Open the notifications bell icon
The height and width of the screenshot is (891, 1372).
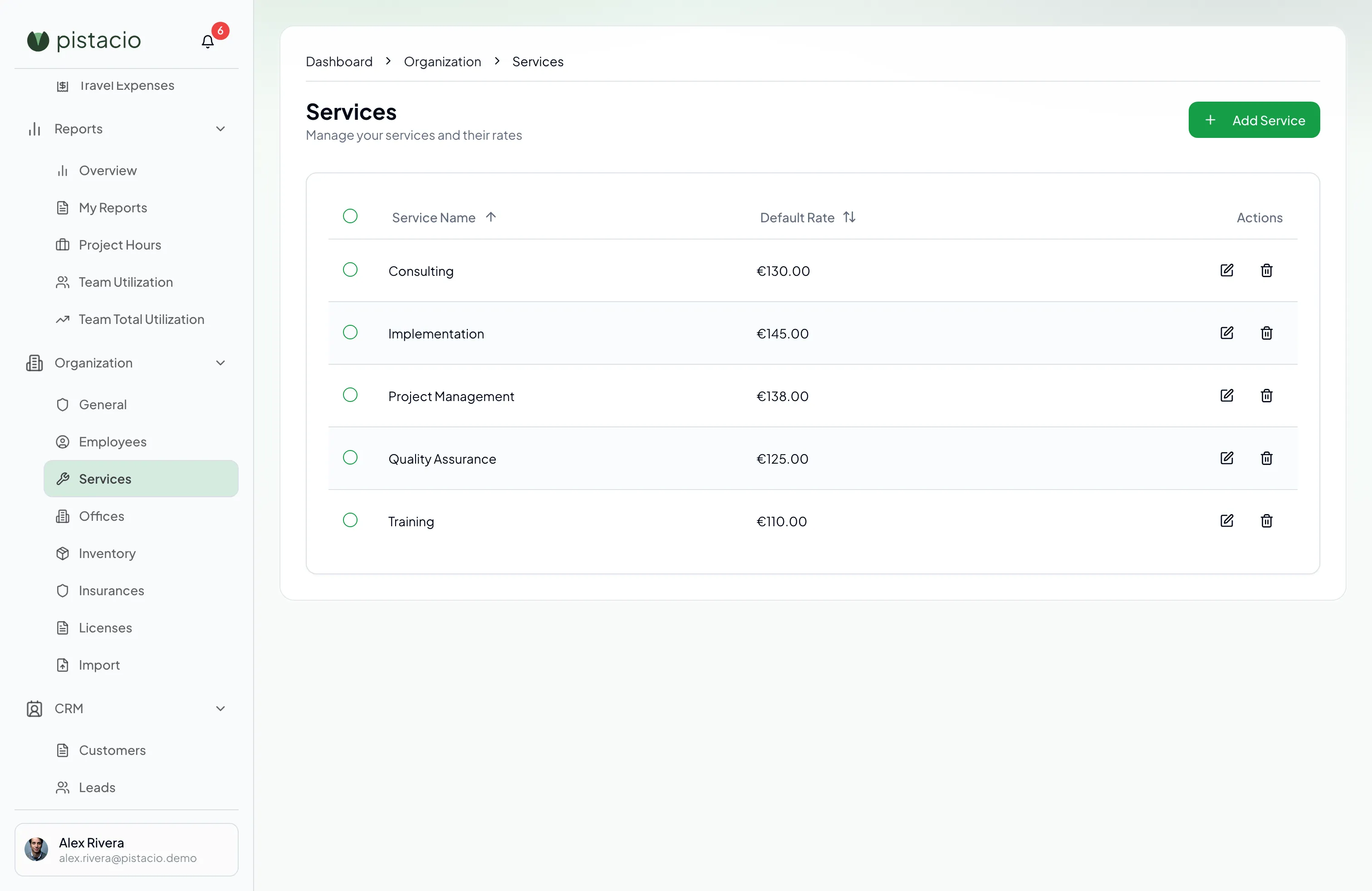(x=207, y=41)
